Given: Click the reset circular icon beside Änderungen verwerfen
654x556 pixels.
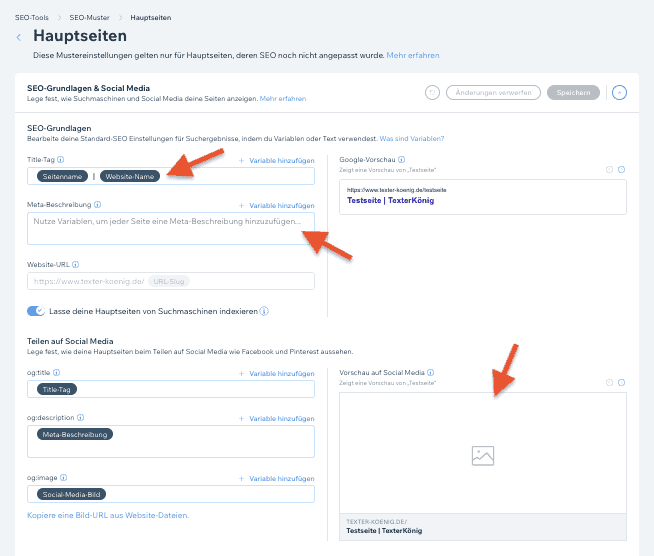Looking at the screenshot, I should [x=432, y=92].
